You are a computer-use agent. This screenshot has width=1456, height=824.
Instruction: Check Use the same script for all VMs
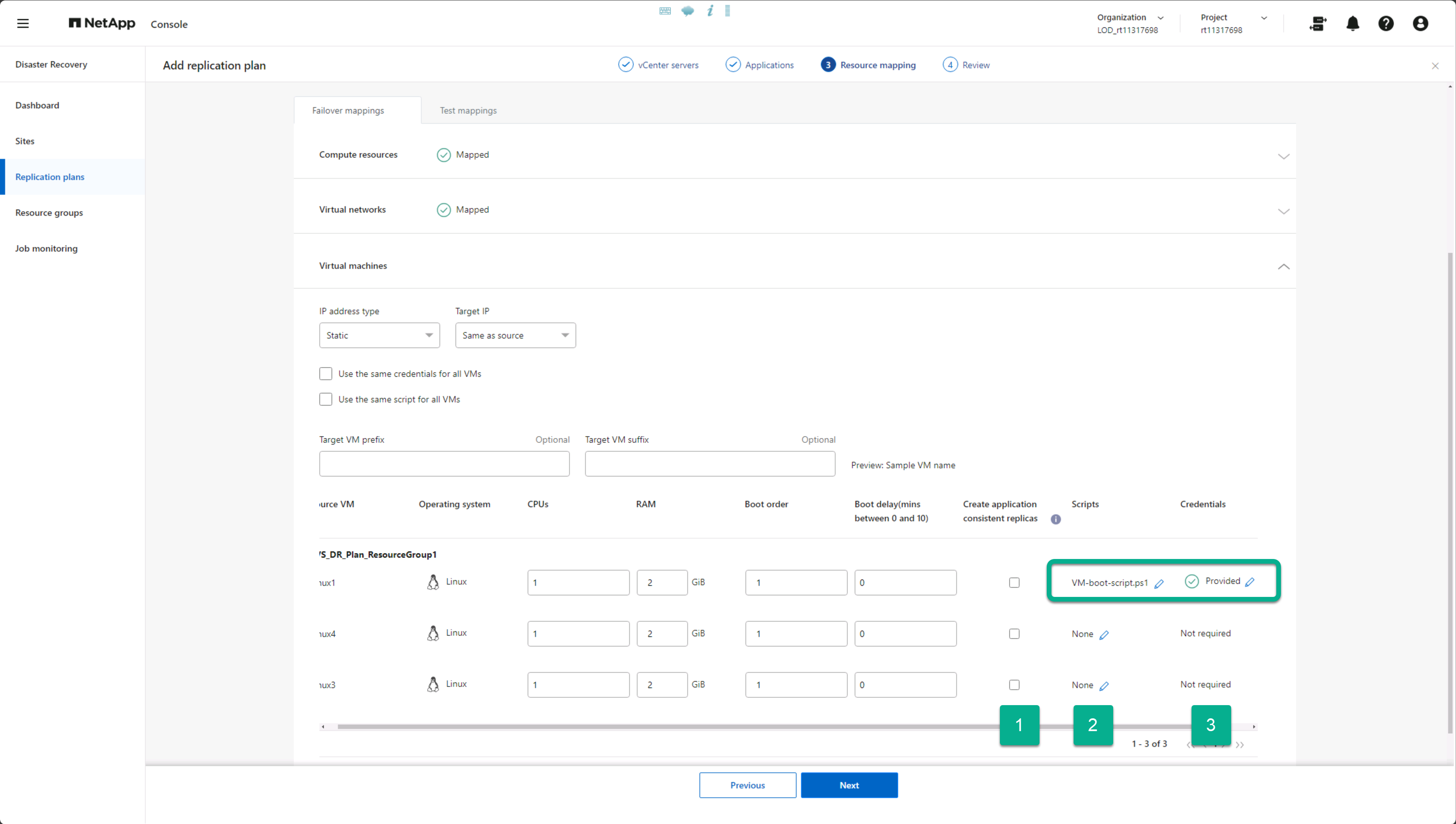point(325,399)
